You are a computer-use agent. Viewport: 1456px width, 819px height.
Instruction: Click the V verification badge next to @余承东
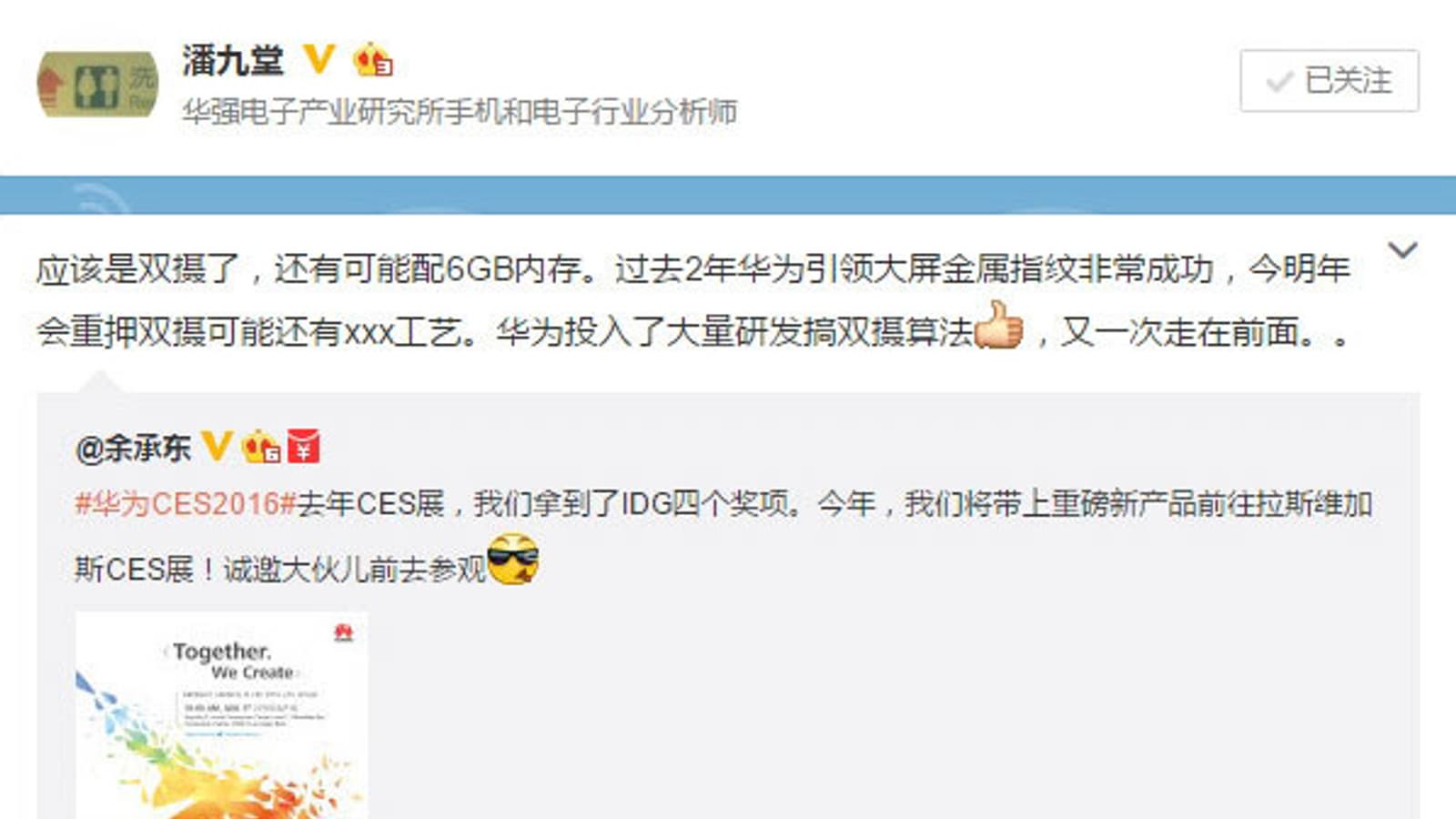pyautogui.click(x=217, y=446)
